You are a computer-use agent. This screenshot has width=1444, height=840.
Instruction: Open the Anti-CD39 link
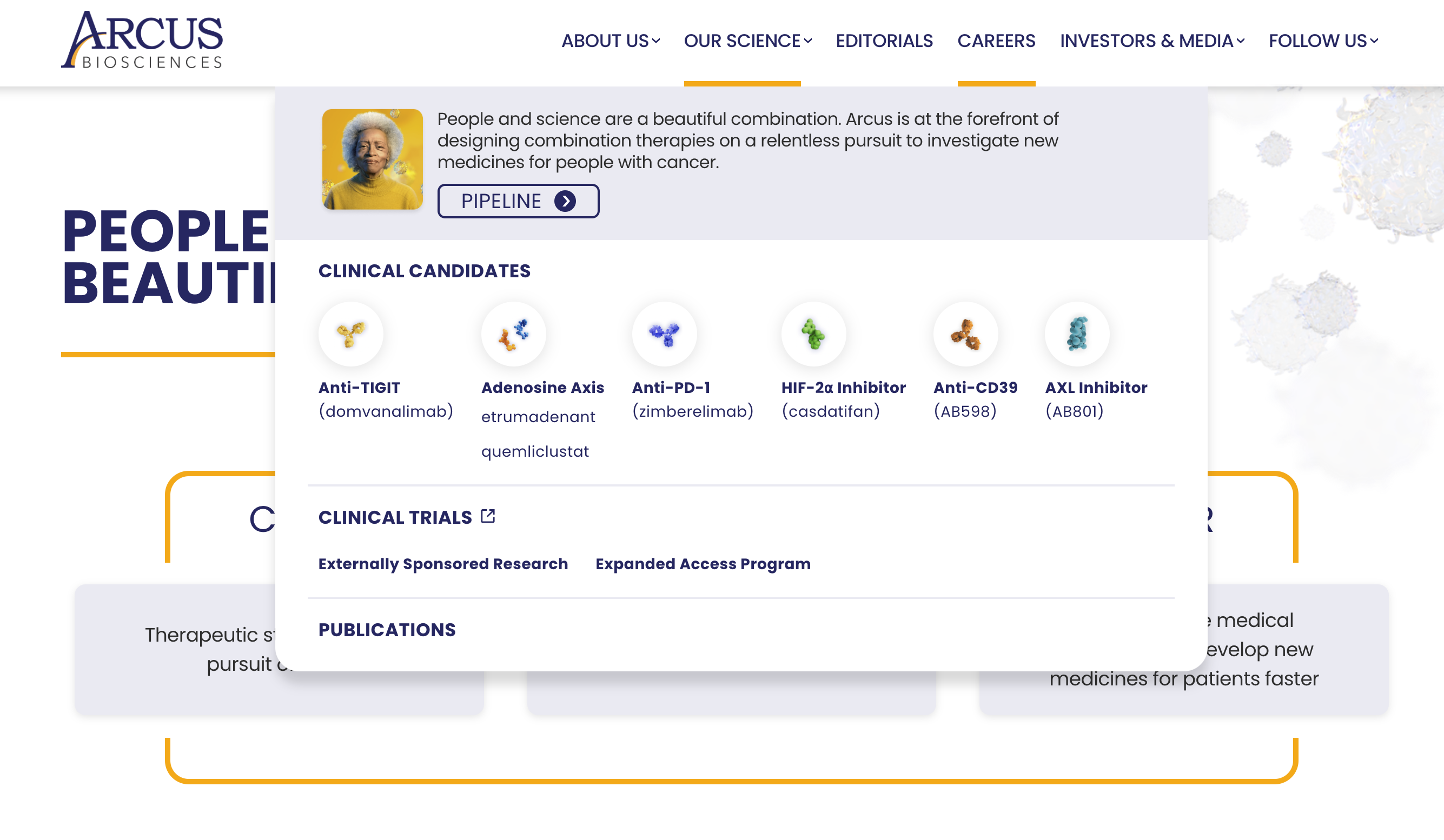tap(975, 388)
